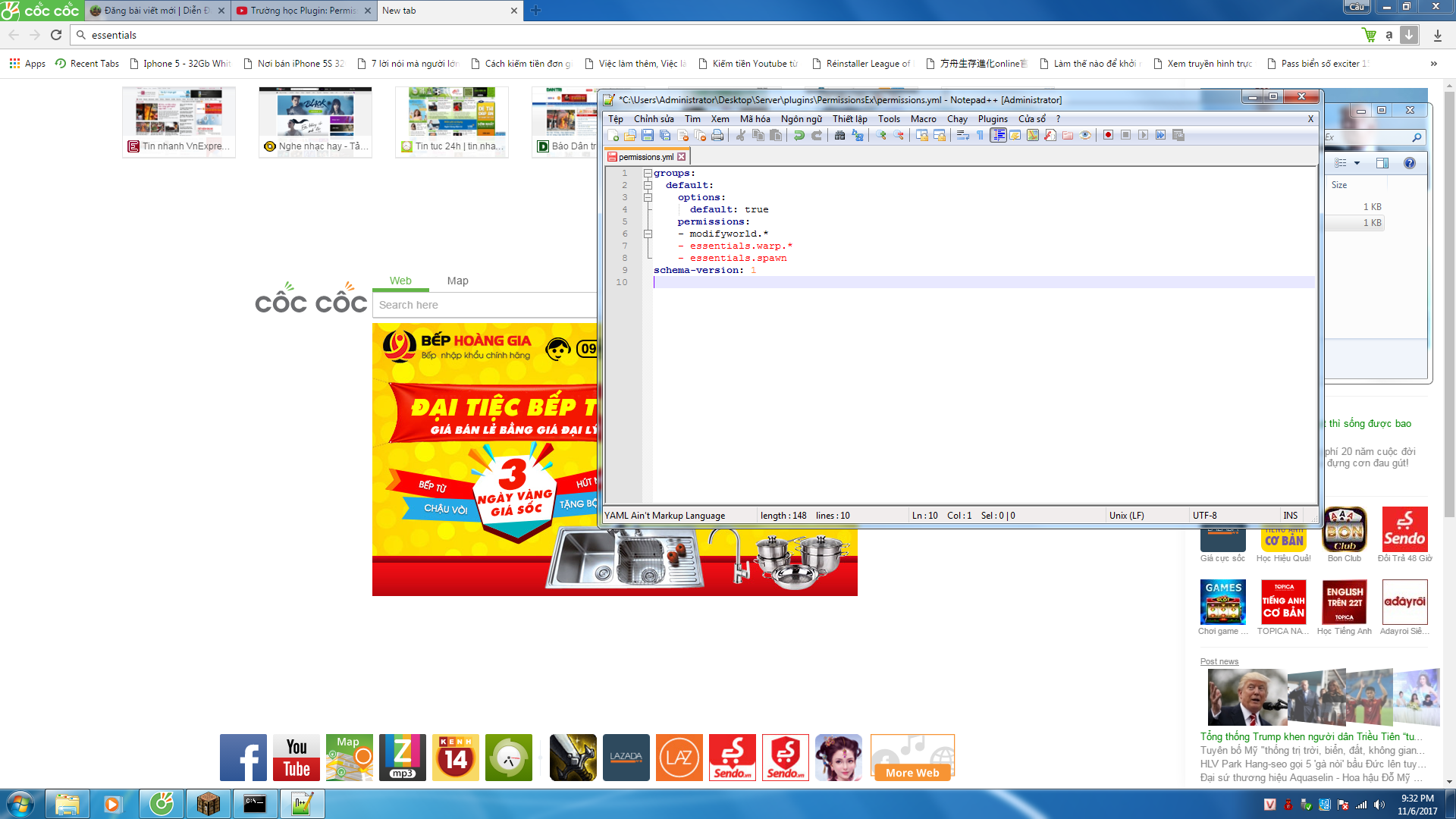Open Find with the binoculars icon
1456x819 pixels.
tap(839, 136)
